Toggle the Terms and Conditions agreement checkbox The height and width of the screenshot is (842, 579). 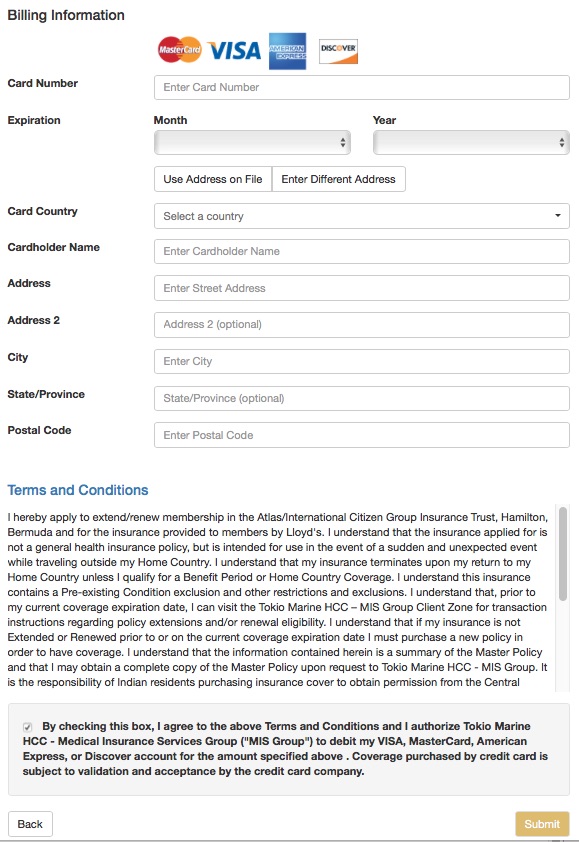click(x=27, y=727)
